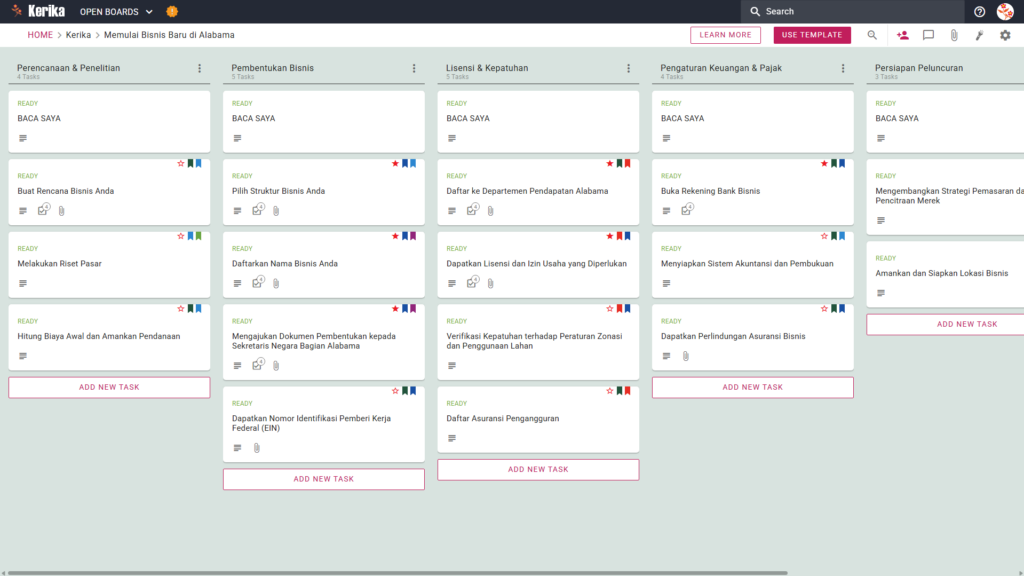Open the help question mark icon
This screenshot has height=576, width=1024.
(x=979, y=12)
